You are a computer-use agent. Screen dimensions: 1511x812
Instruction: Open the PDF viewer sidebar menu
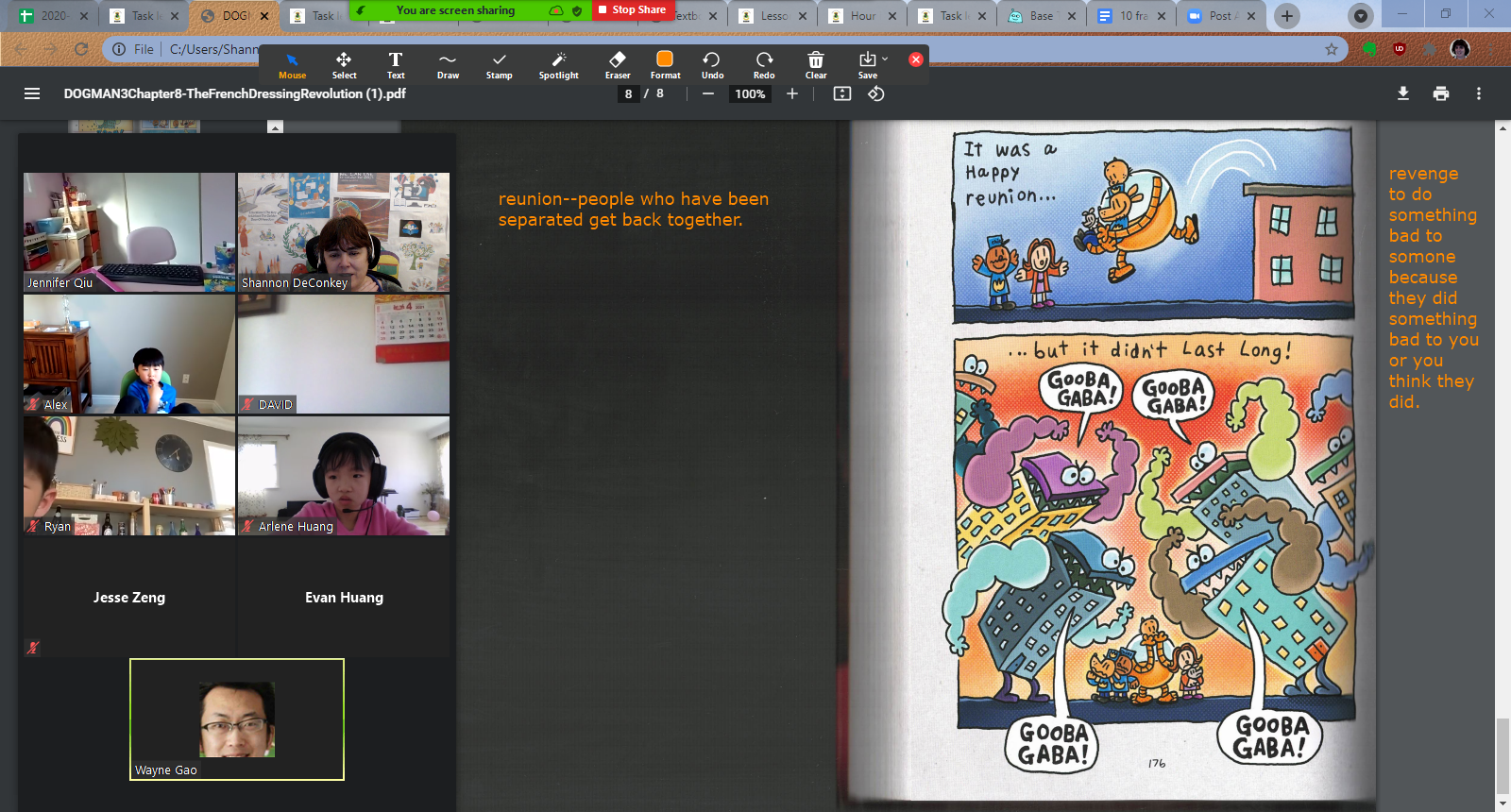pos(32,93)
